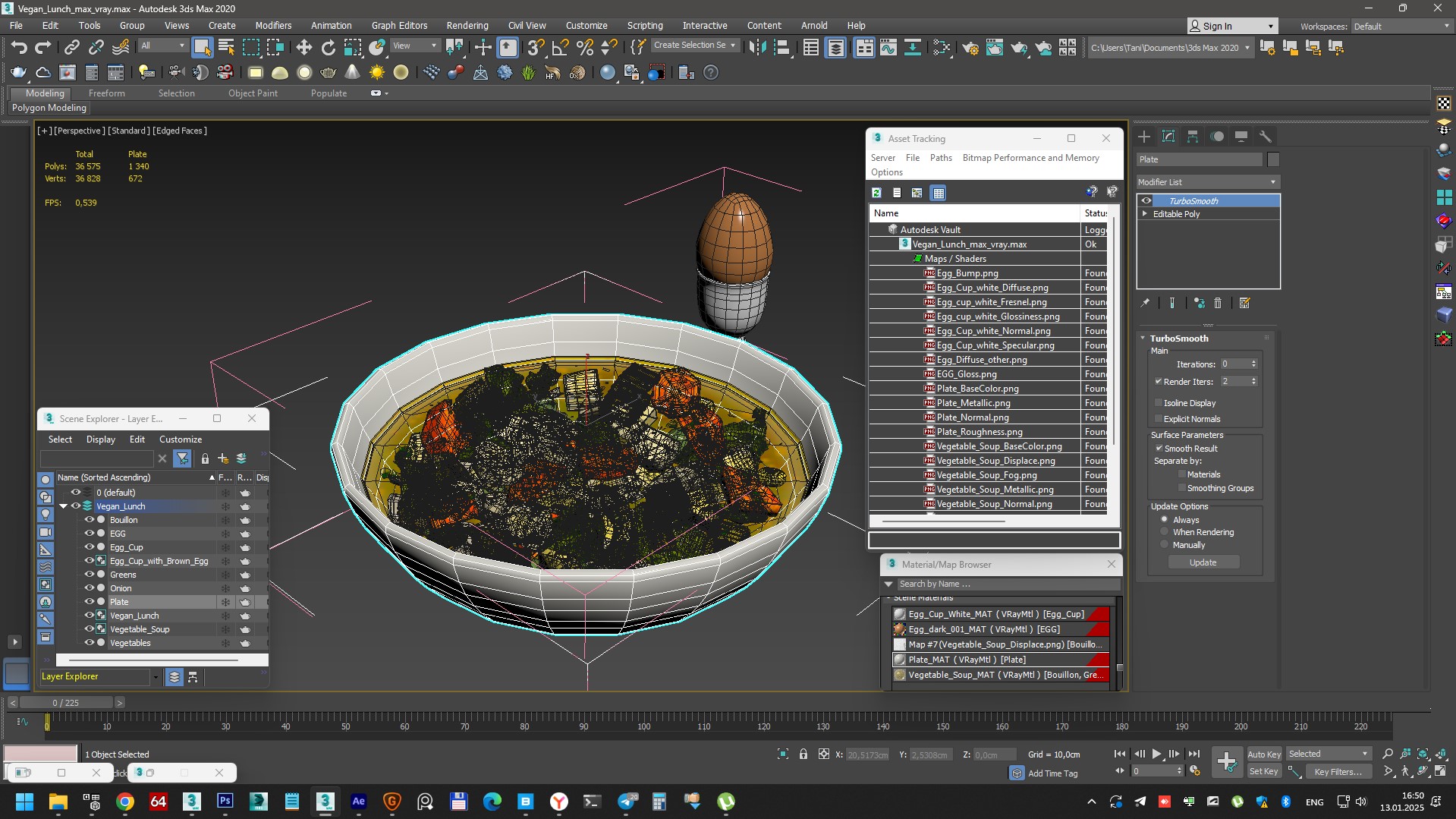Viewport: 1456px width, 819px height.
Task: Select When Rendering update option
Action: click(1165, 532)
